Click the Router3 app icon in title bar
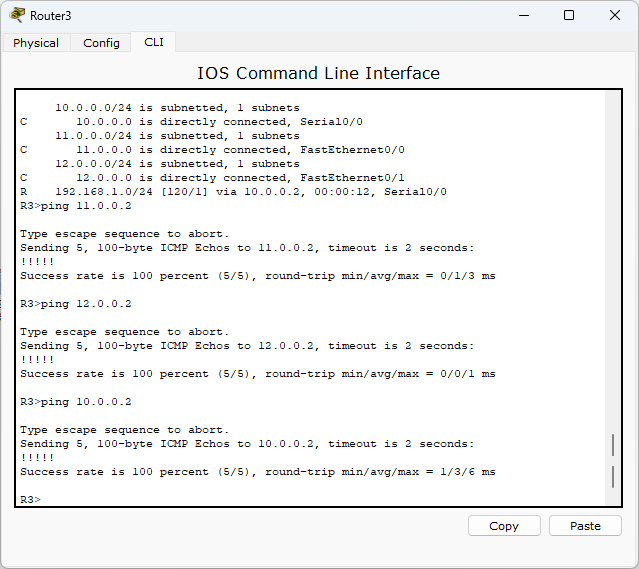The height and width of the screenshot is (569, 639). click(17, 15)
